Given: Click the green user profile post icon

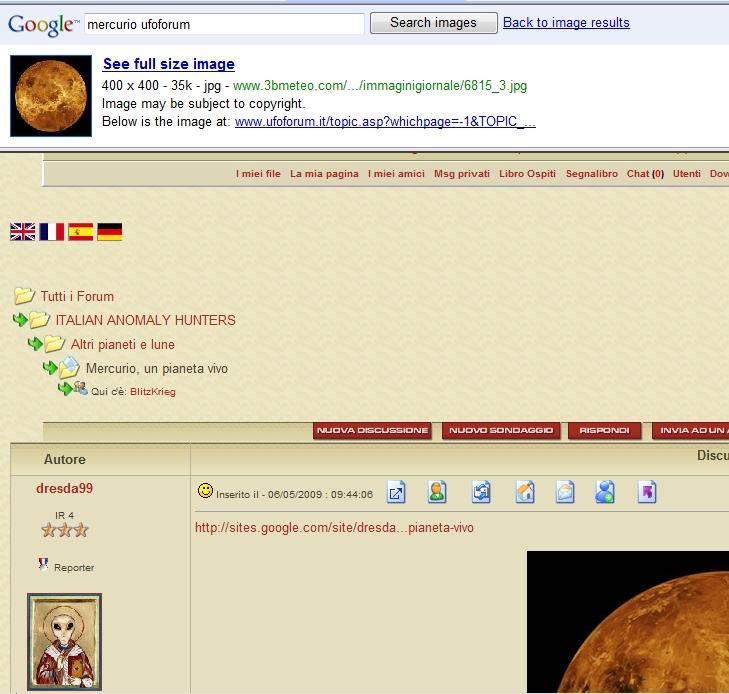Looking at the screenshot, I should pyautogui.click(x=437, y=492).
